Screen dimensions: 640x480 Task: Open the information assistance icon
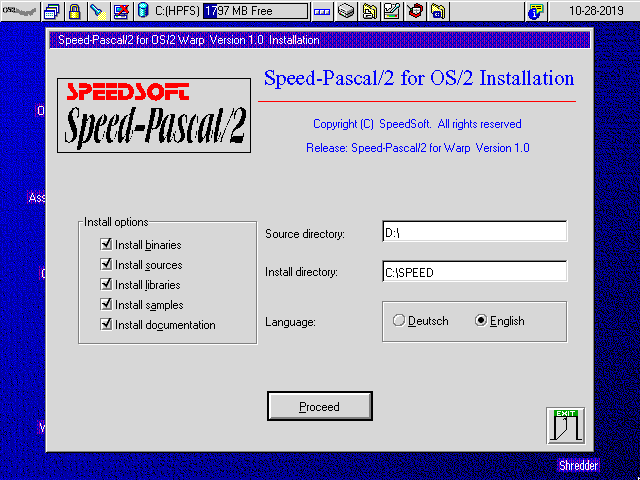coord(536,11)
